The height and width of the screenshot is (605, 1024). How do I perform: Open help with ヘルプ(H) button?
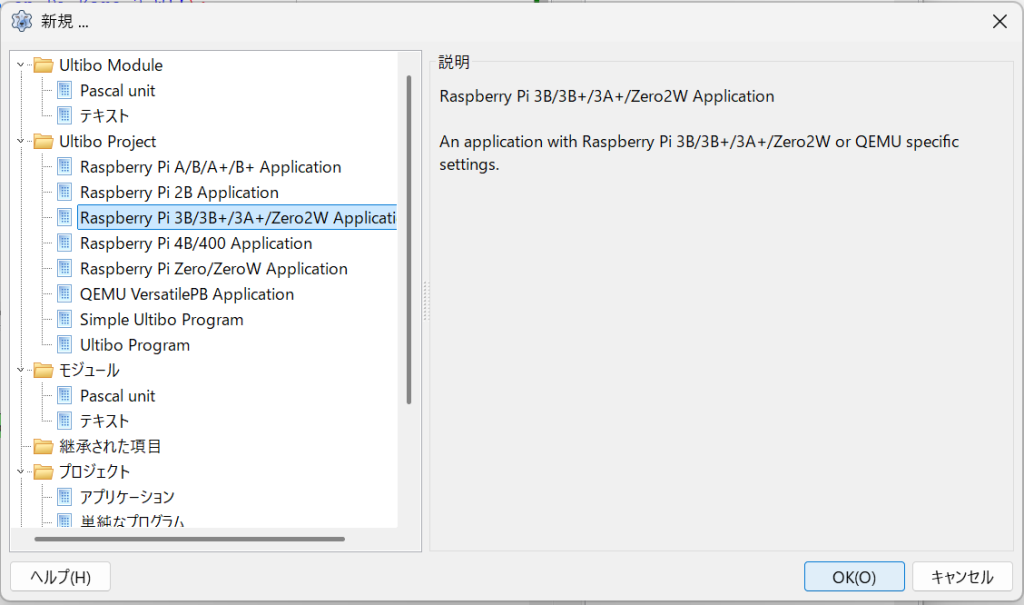(x=60, y=577)
